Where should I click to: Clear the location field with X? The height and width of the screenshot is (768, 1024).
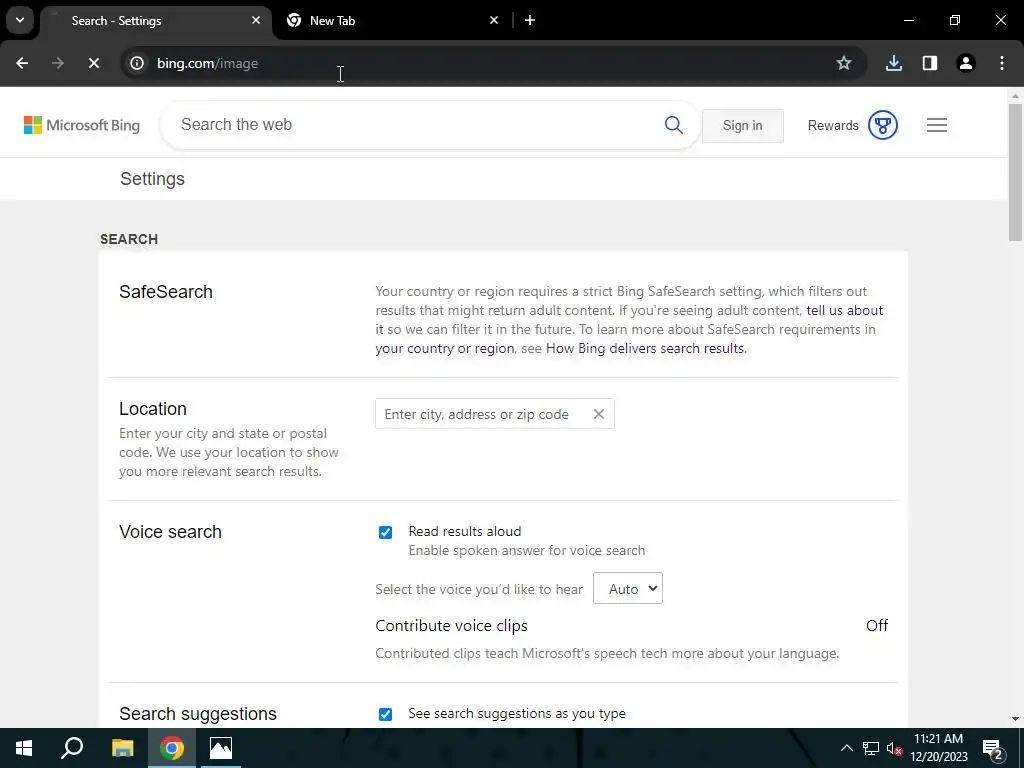598,414
